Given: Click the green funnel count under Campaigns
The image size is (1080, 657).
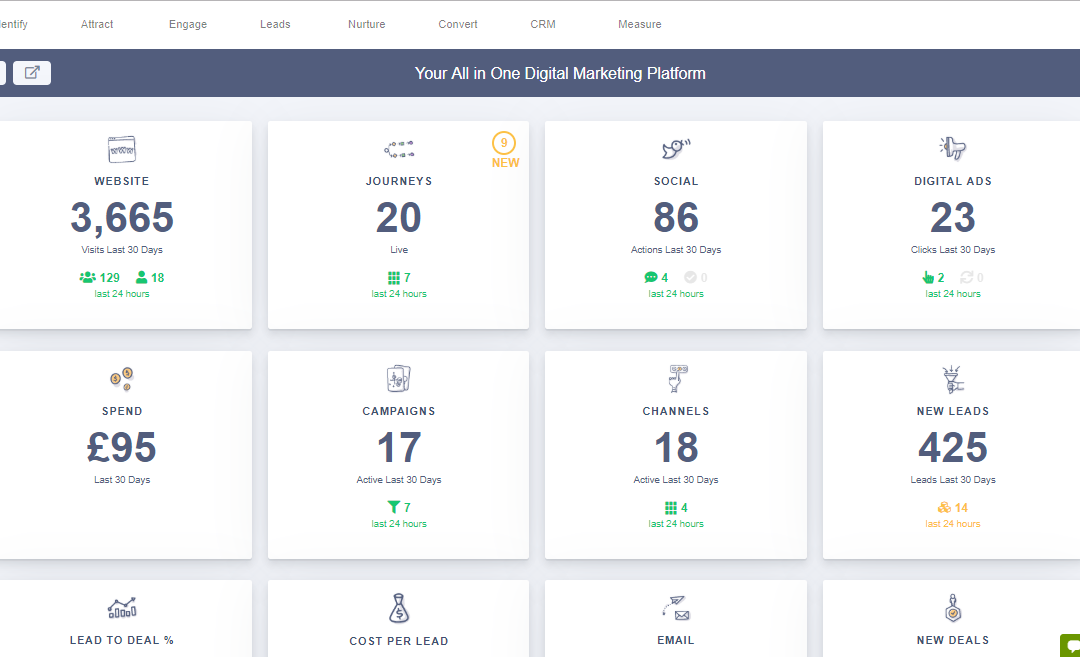Looking at the screenshot, I should (x=399, y=507).
